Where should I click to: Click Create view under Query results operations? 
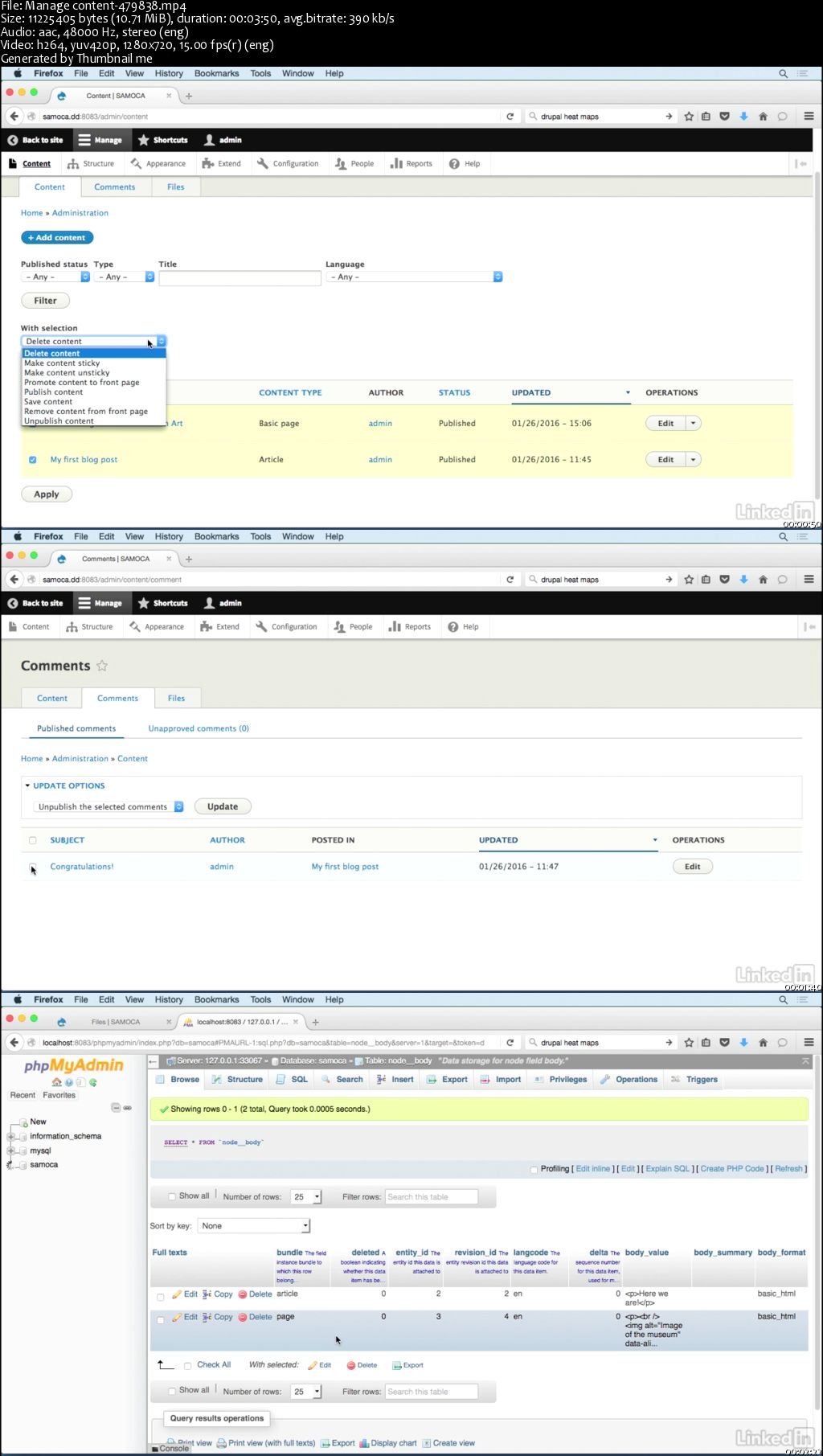(x=448, y=1443)
